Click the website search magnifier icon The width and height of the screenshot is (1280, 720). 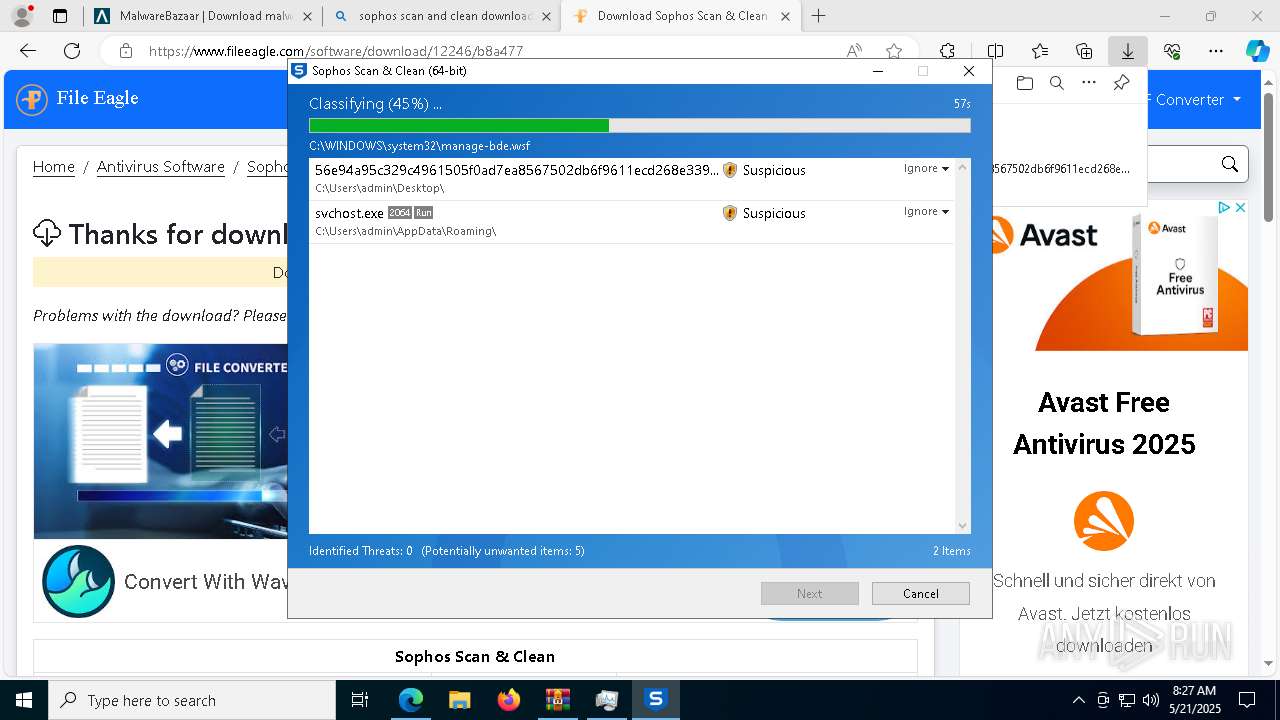click(1230, 165)
